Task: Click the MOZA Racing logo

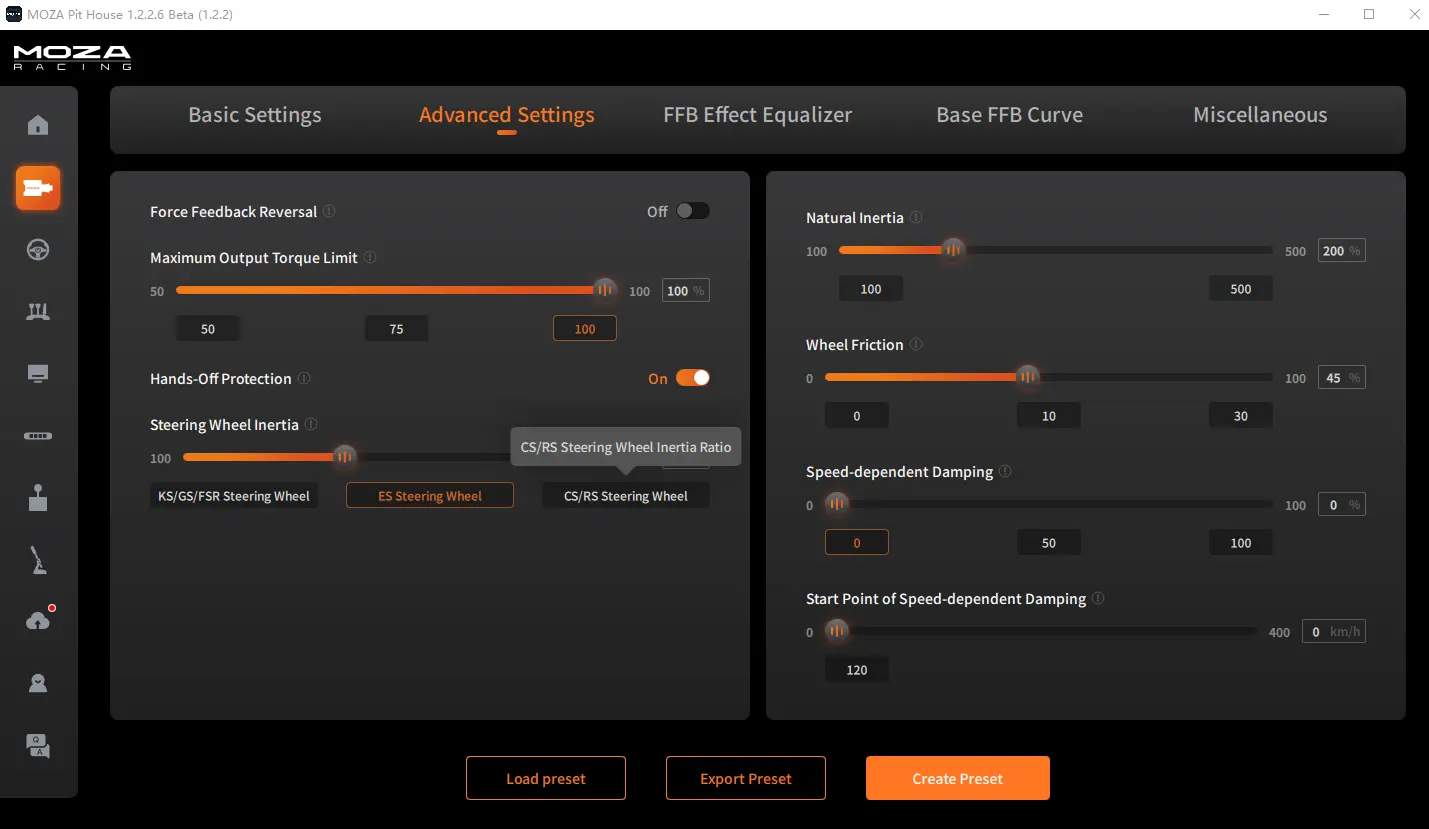Action: (72, 57)
